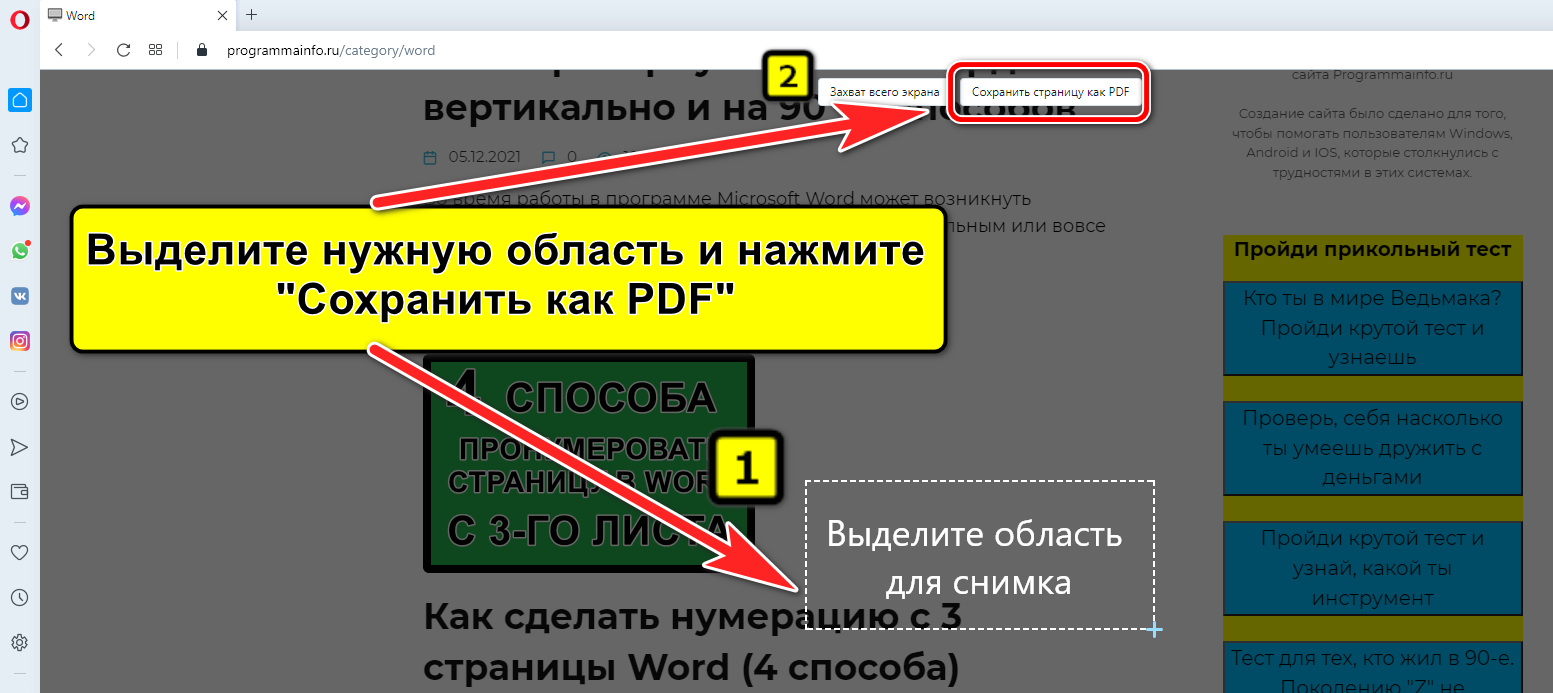The width and height of the screenshot is (1553, 693).
Task: Open the Player sidebar icon
Action: click(19, 401)
